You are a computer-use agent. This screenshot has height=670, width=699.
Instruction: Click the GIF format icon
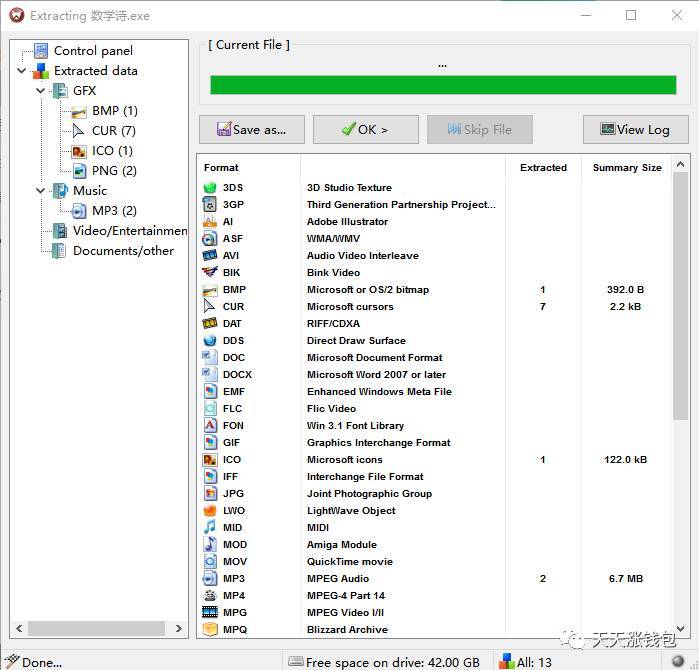210,443
